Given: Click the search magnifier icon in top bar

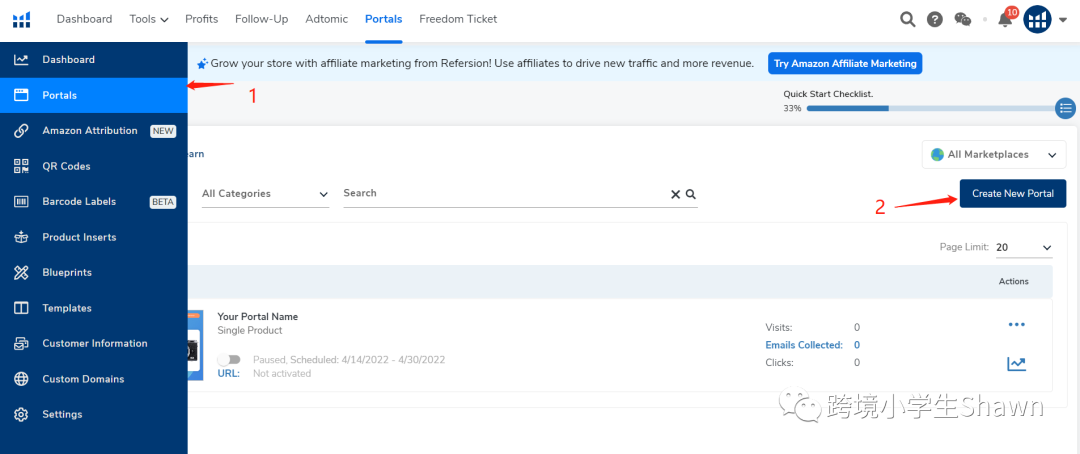Looking at the screenshot, I should [907, 19].
